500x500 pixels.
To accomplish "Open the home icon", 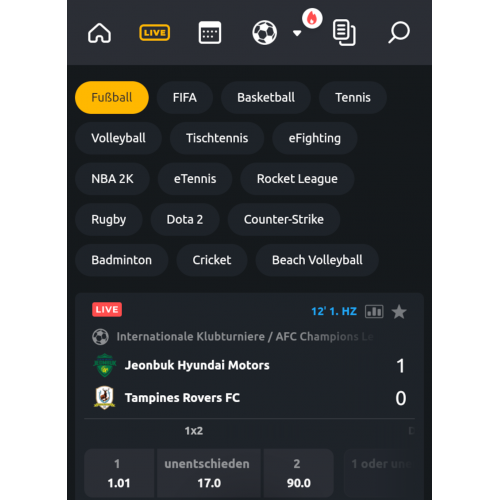I will pos(99,33).
